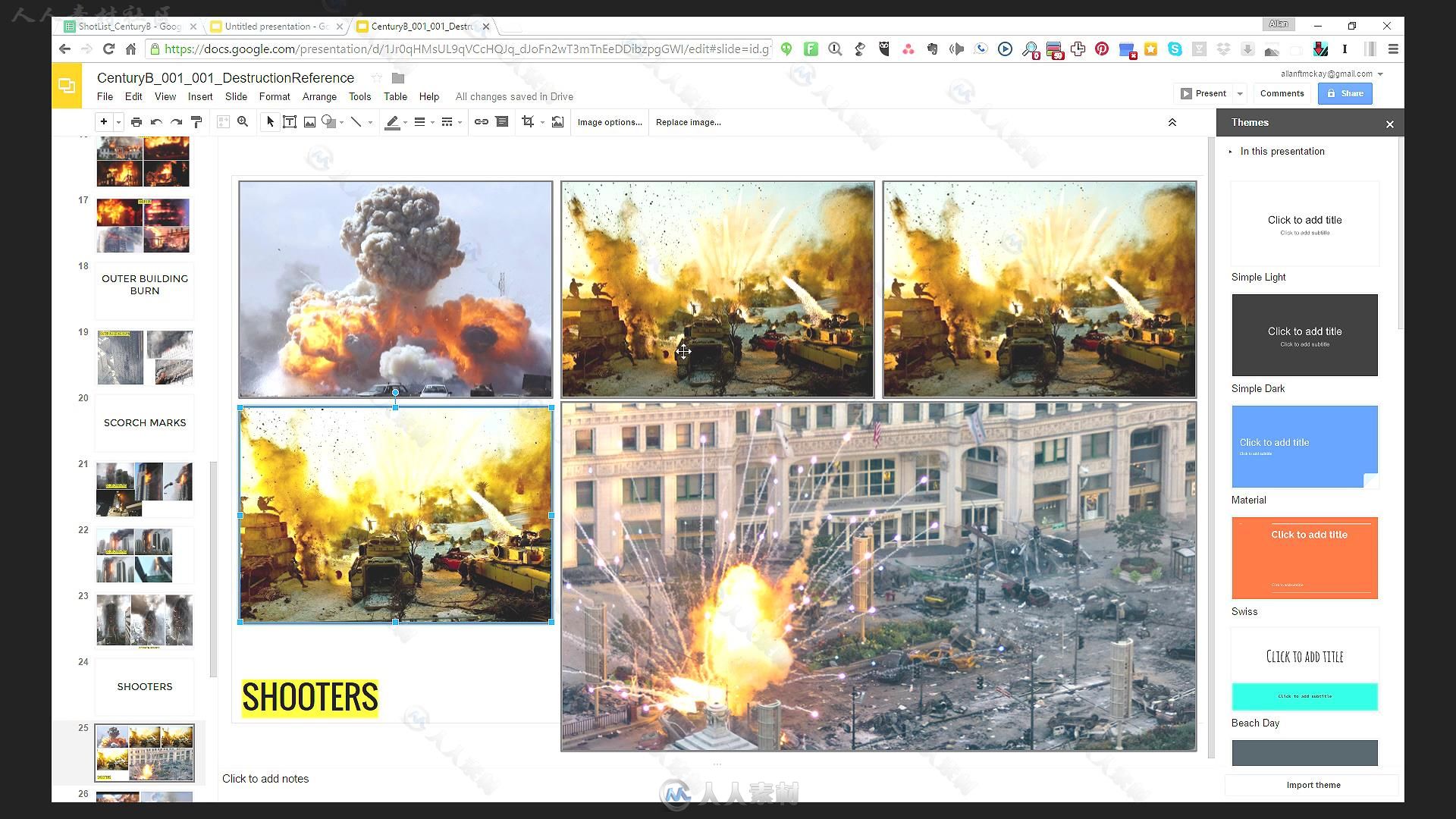
Task: Undo the last action
Action: (156, 122)
